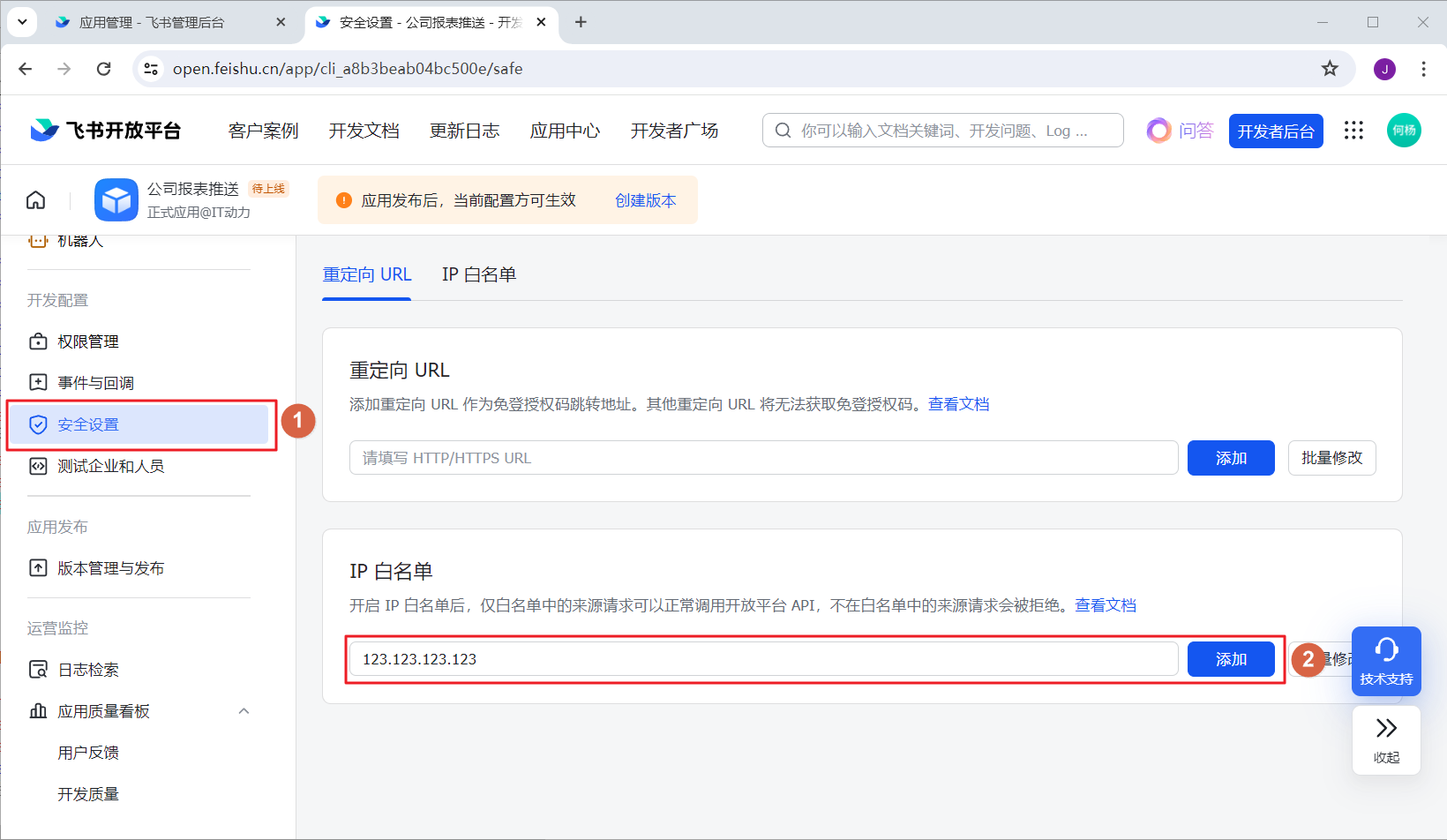Open the apps grid icon
Screen dimensions: 1447x840
point(1353,131)
